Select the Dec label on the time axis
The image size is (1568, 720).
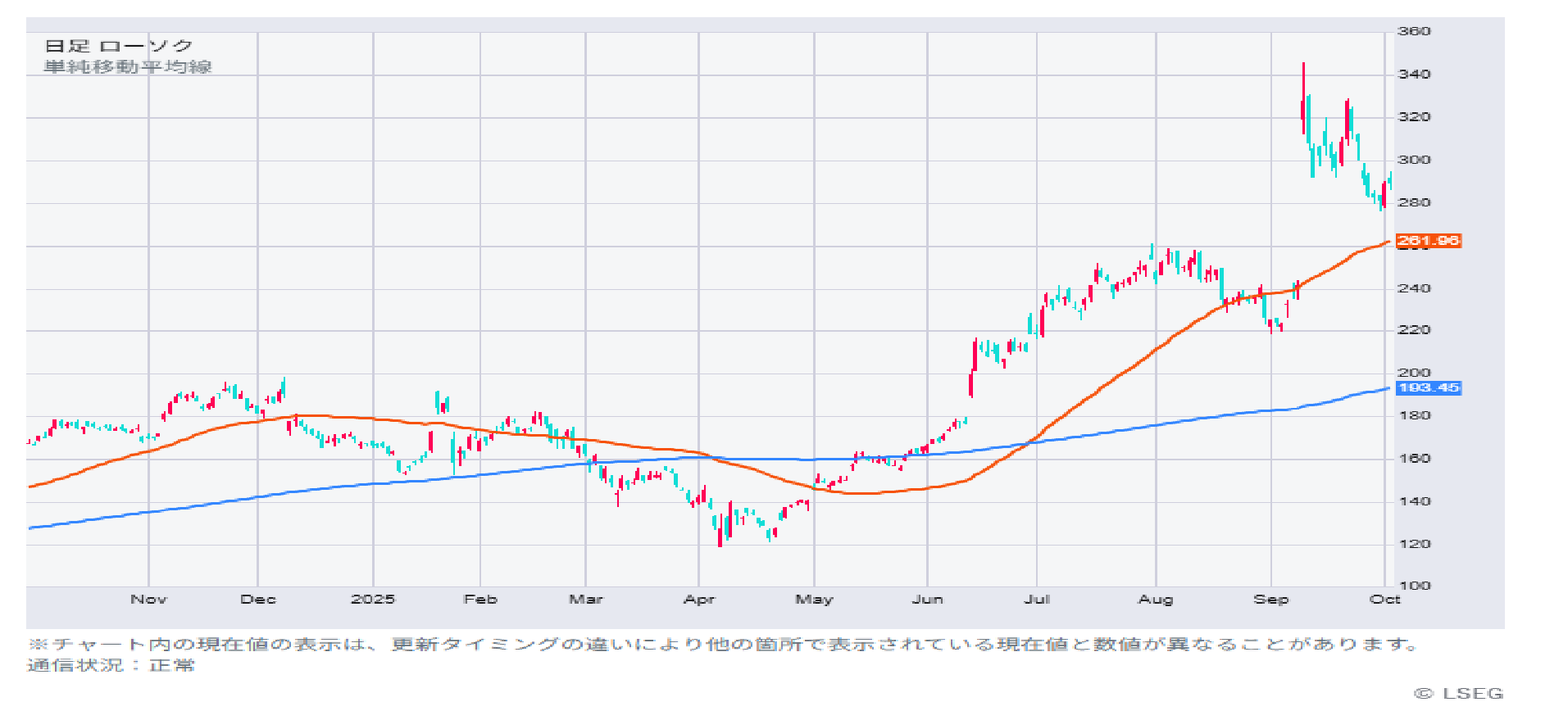pyautogui.click(x=258, y=600)
